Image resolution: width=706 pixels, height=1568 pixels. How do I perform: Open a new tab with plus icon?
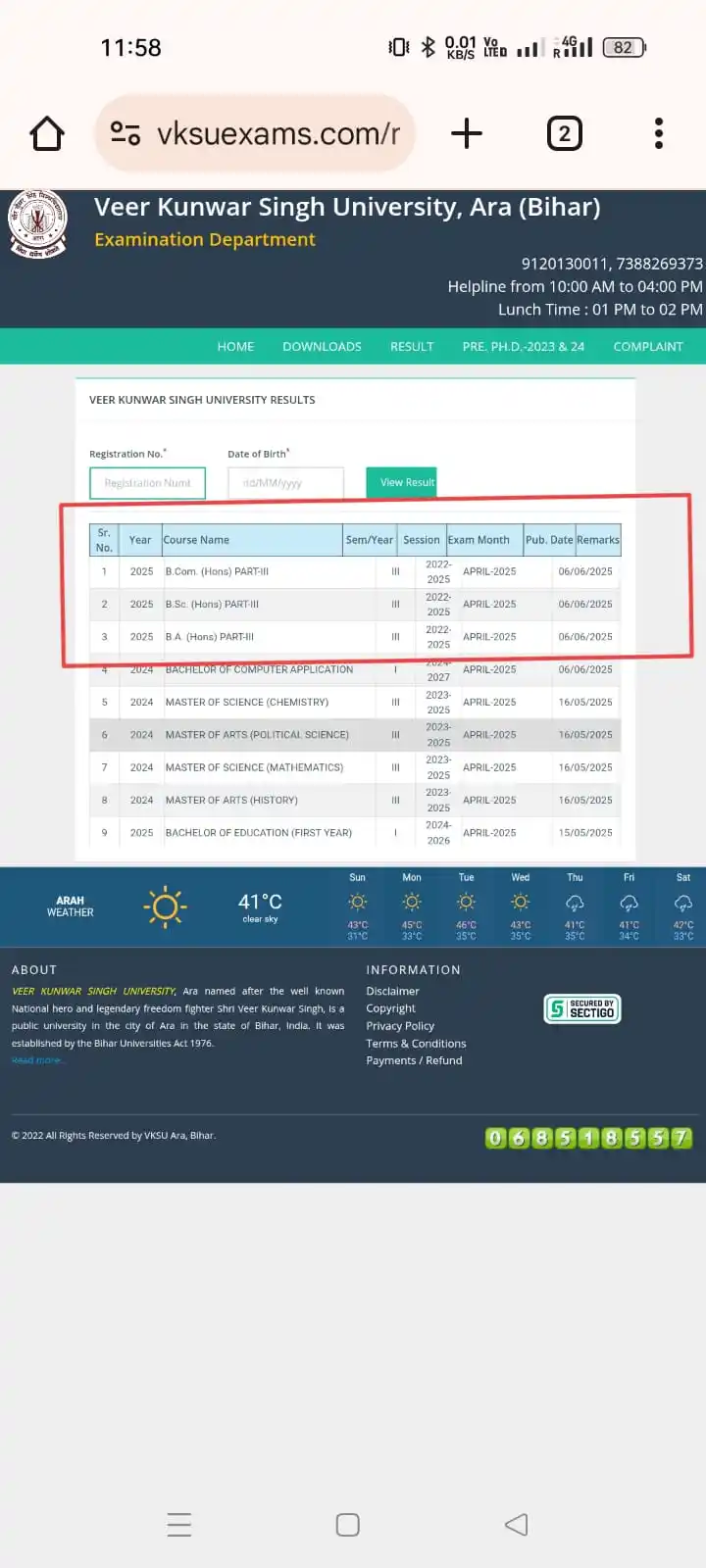pos(467,133)
